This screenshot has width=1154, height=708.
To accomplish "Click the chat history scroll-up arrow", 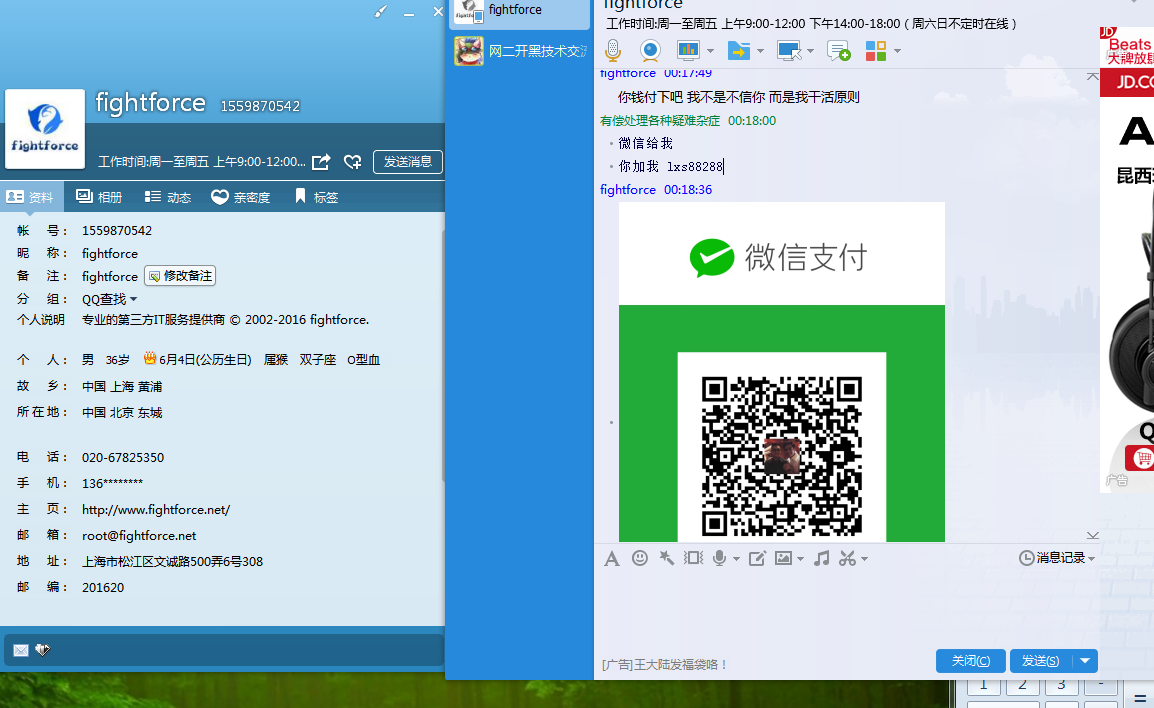I will [1093, 76].
